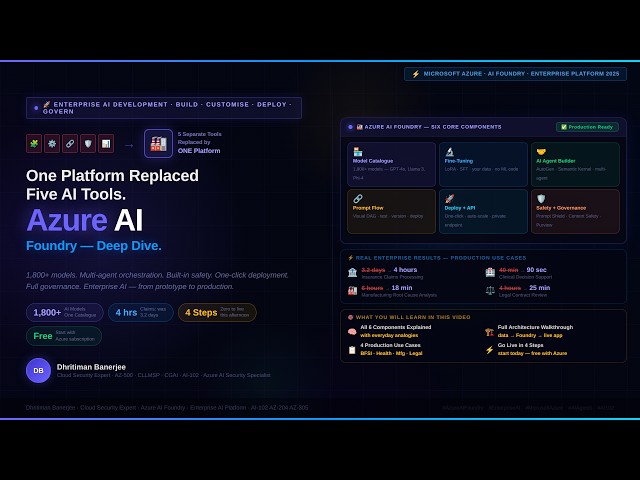Click the hospital icon for Clinical Decision Support

(x=490, y=273)
